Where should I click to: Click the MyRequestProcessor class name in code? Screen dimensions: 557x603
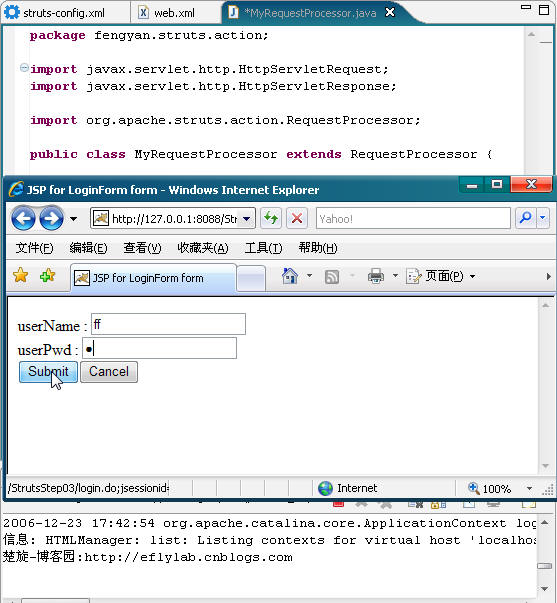pyautogui.click(x=206, y=154)
